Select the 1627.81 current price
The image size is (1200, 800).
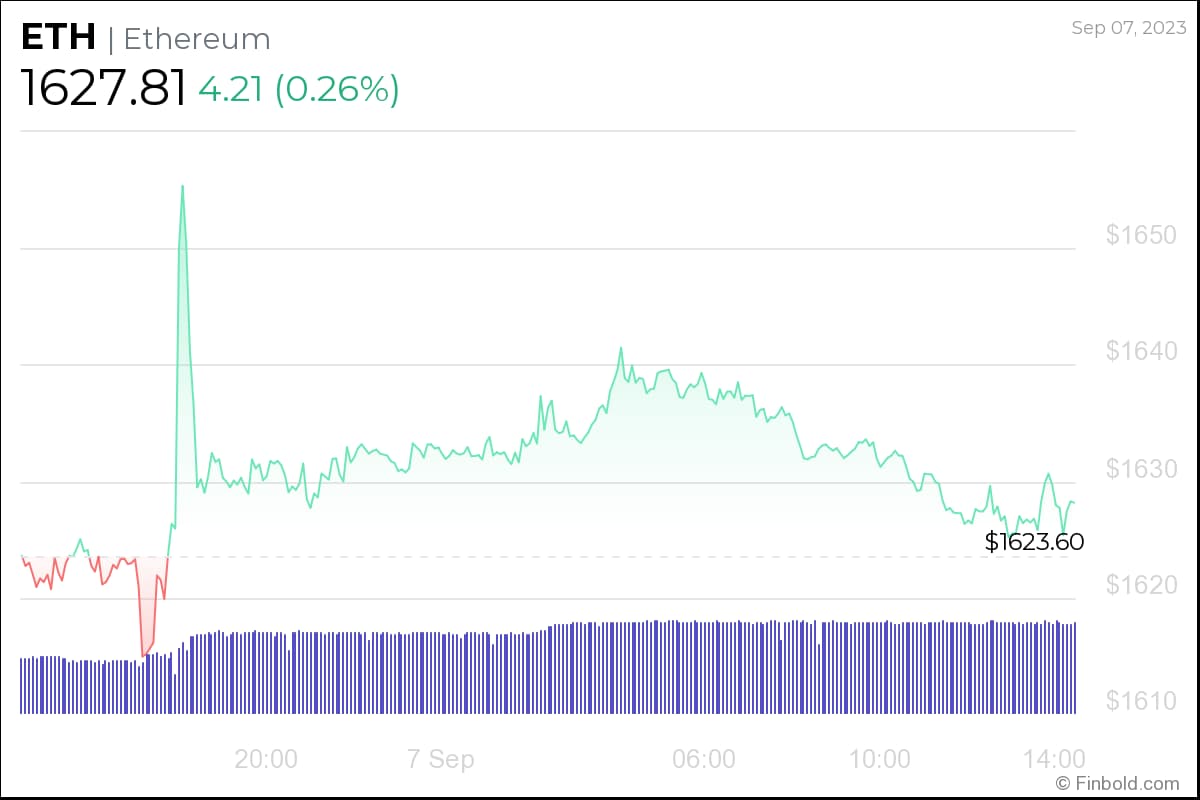104,89
